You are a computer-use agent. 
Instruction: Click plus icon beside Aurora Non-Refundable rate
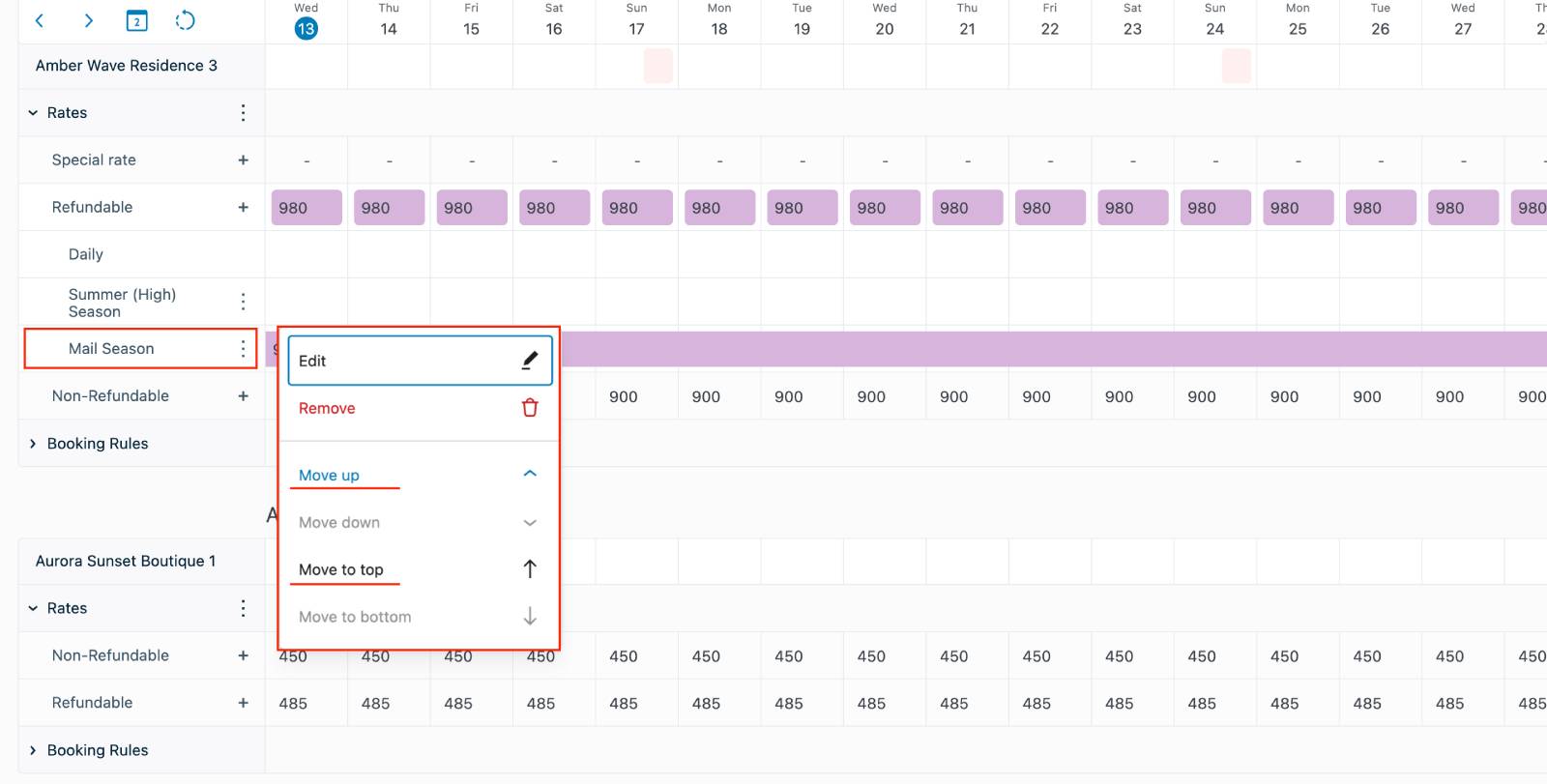(x=243, y=655)
